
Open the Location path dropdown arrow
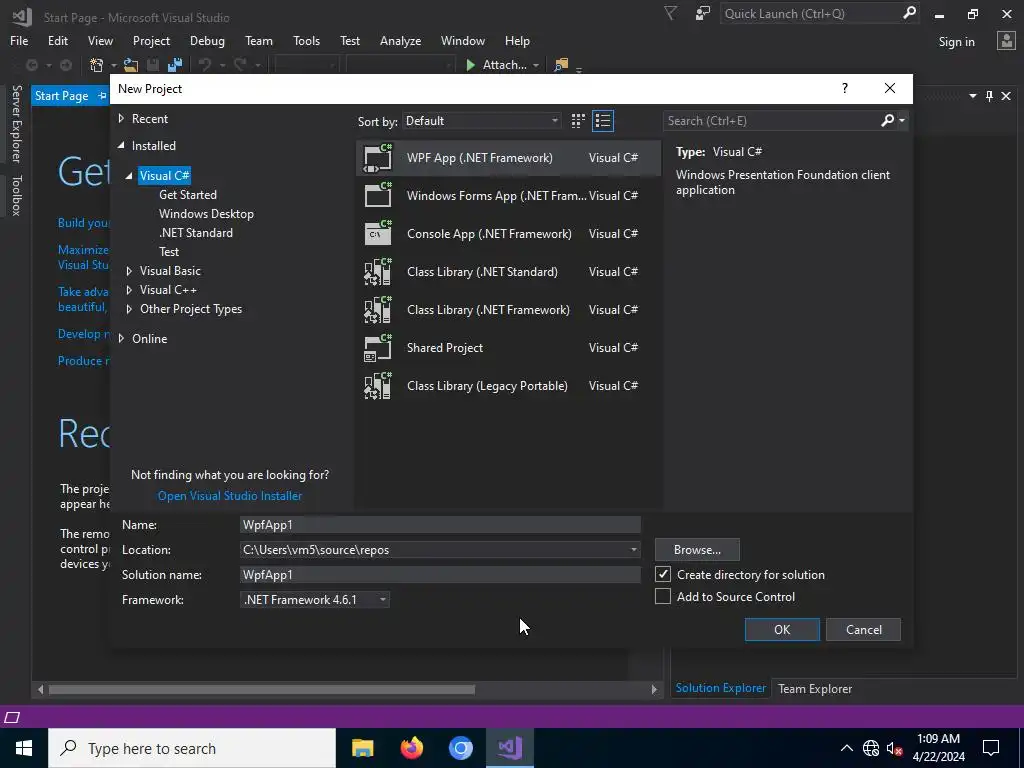pos(633,550)
